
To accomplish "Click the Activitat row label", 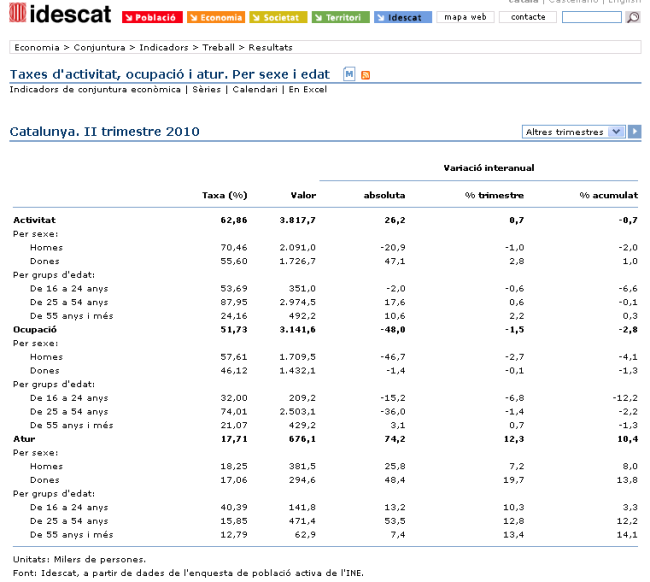I will pyautogui.click(x=34, y=220).
